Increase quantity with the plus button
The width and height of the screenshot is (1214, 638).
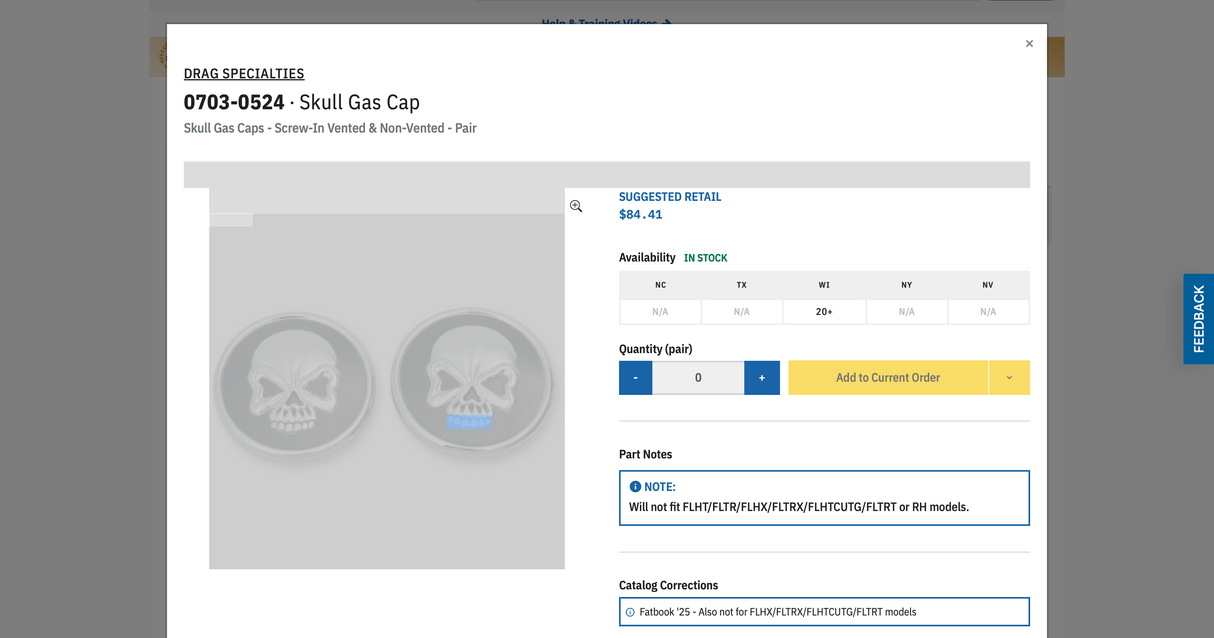[762, 378]
